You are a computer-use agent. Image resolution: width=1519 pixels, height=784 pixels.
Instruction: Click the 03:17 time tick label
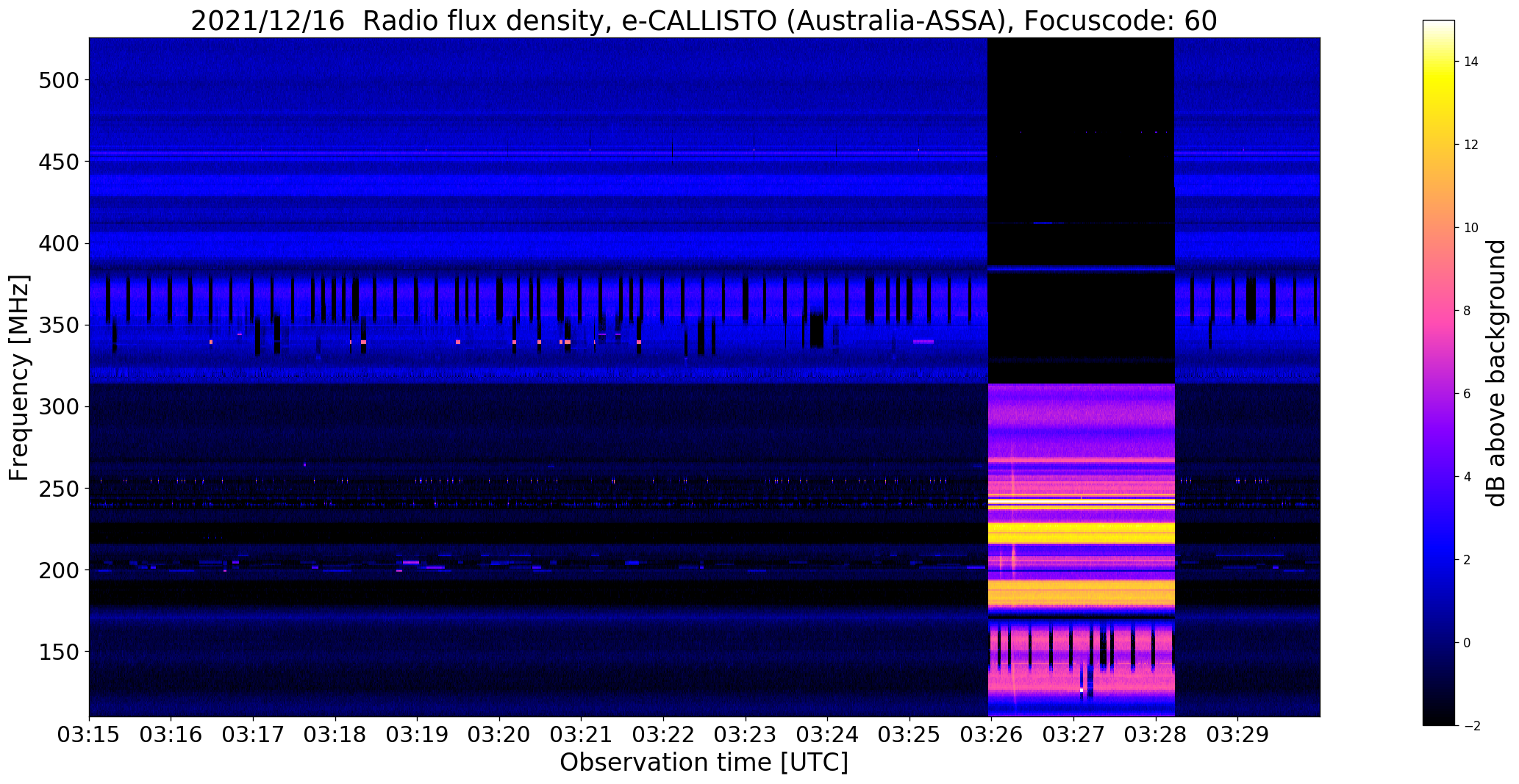(254, 735)
